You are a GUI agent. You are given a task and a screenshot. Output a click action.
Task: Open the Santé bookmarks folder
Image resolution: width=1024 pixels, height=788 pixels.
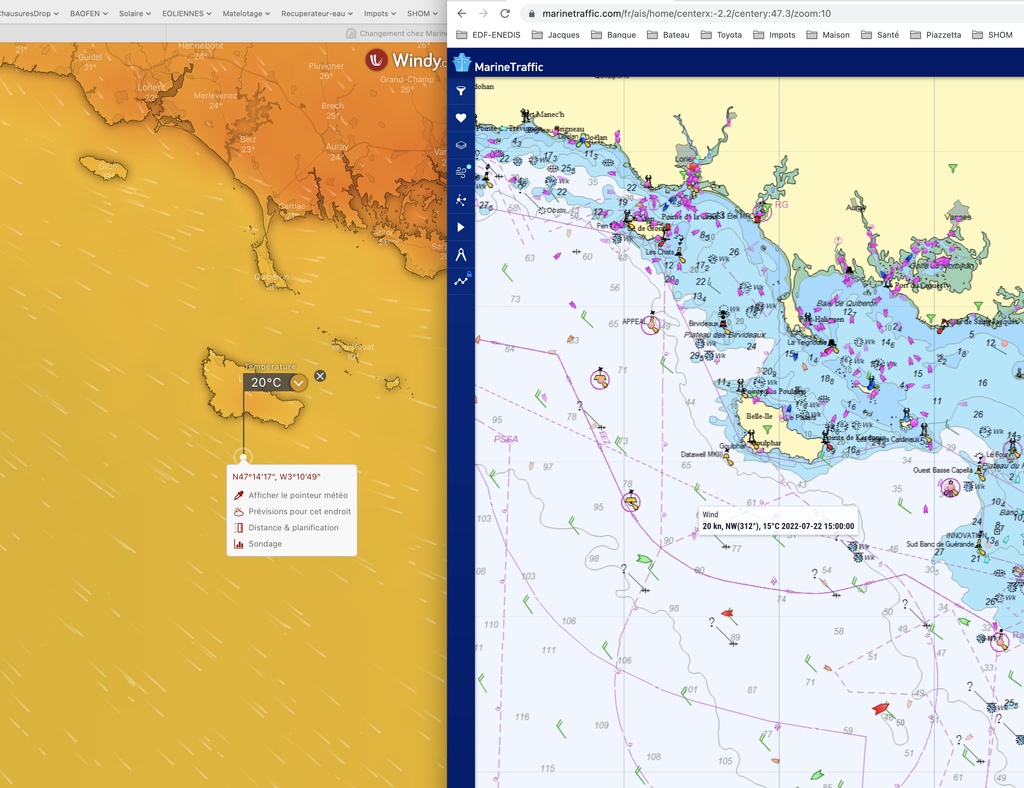880,35
